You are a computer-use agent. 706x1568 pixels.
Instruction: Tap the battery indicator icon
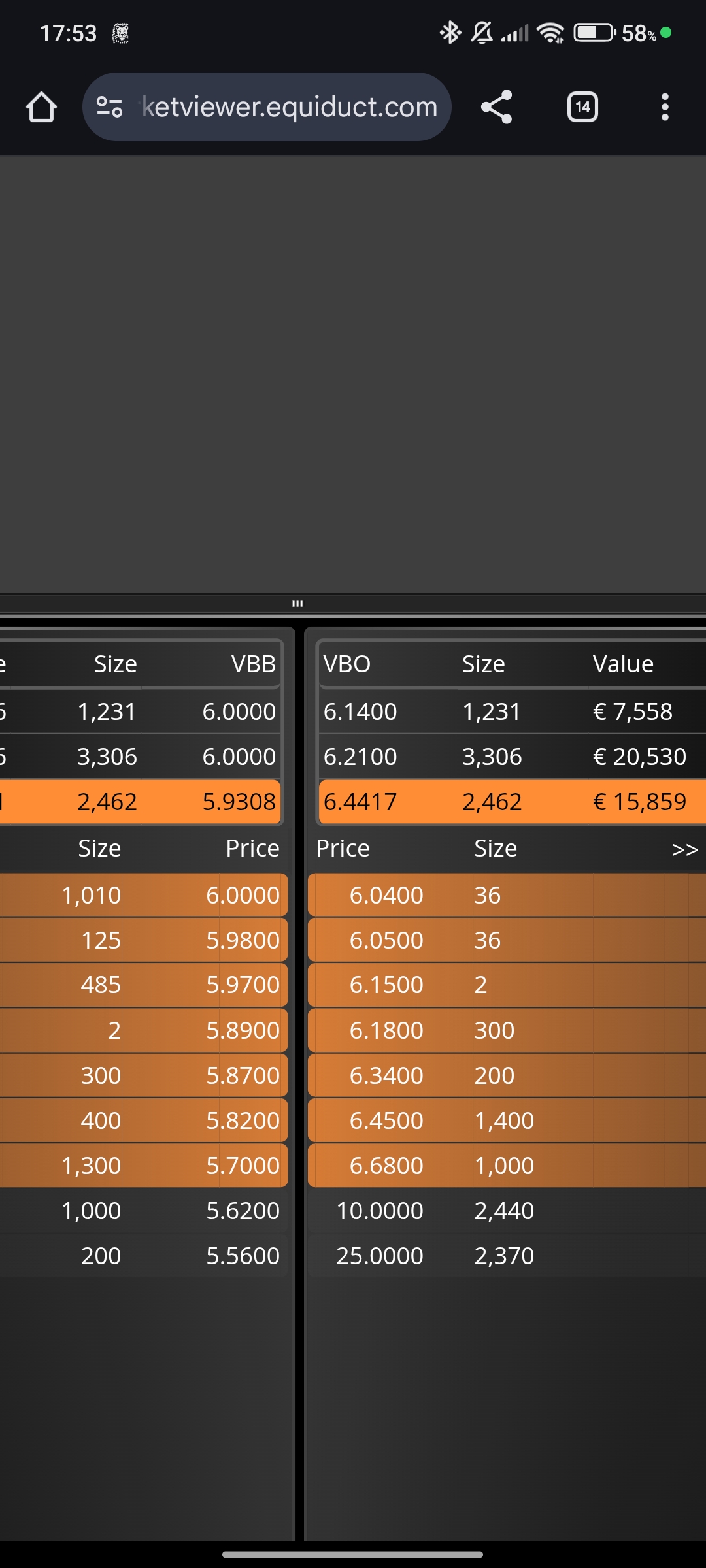coord(594,33)
